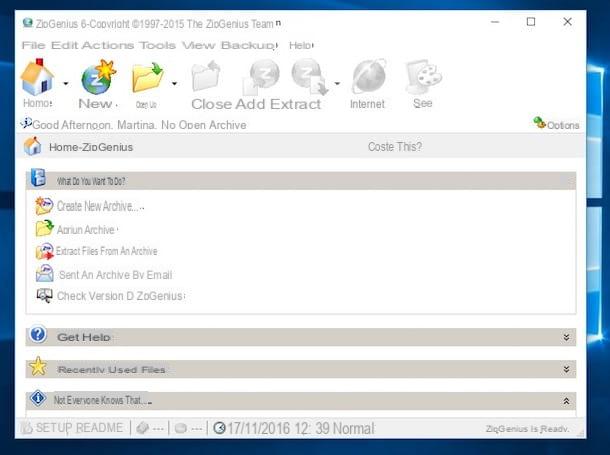Viewport: 610px width, 455px height.
Task: Click the Recently Used Files star icon
Action: (x=38, y=366)
